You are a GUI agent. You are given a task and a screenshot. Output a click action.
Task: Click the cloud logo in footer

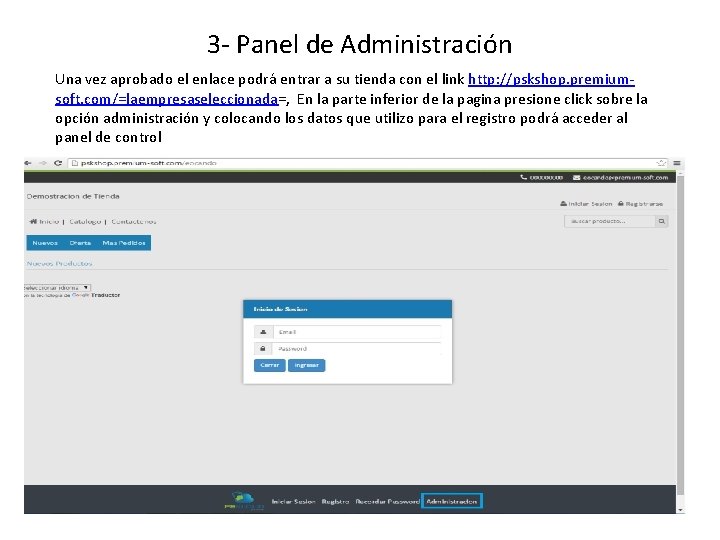coord(244,501)
